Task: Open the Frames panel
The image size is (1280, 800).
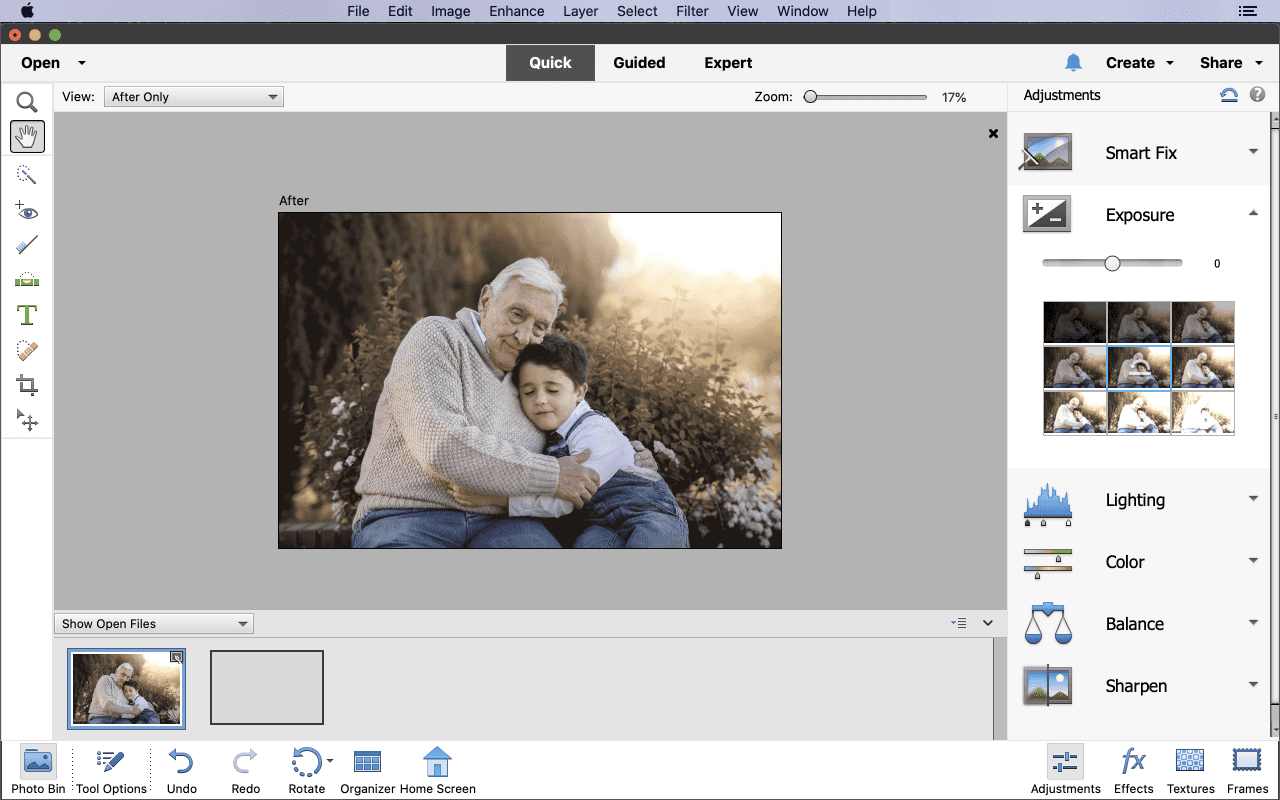Action: (1247, 770)
